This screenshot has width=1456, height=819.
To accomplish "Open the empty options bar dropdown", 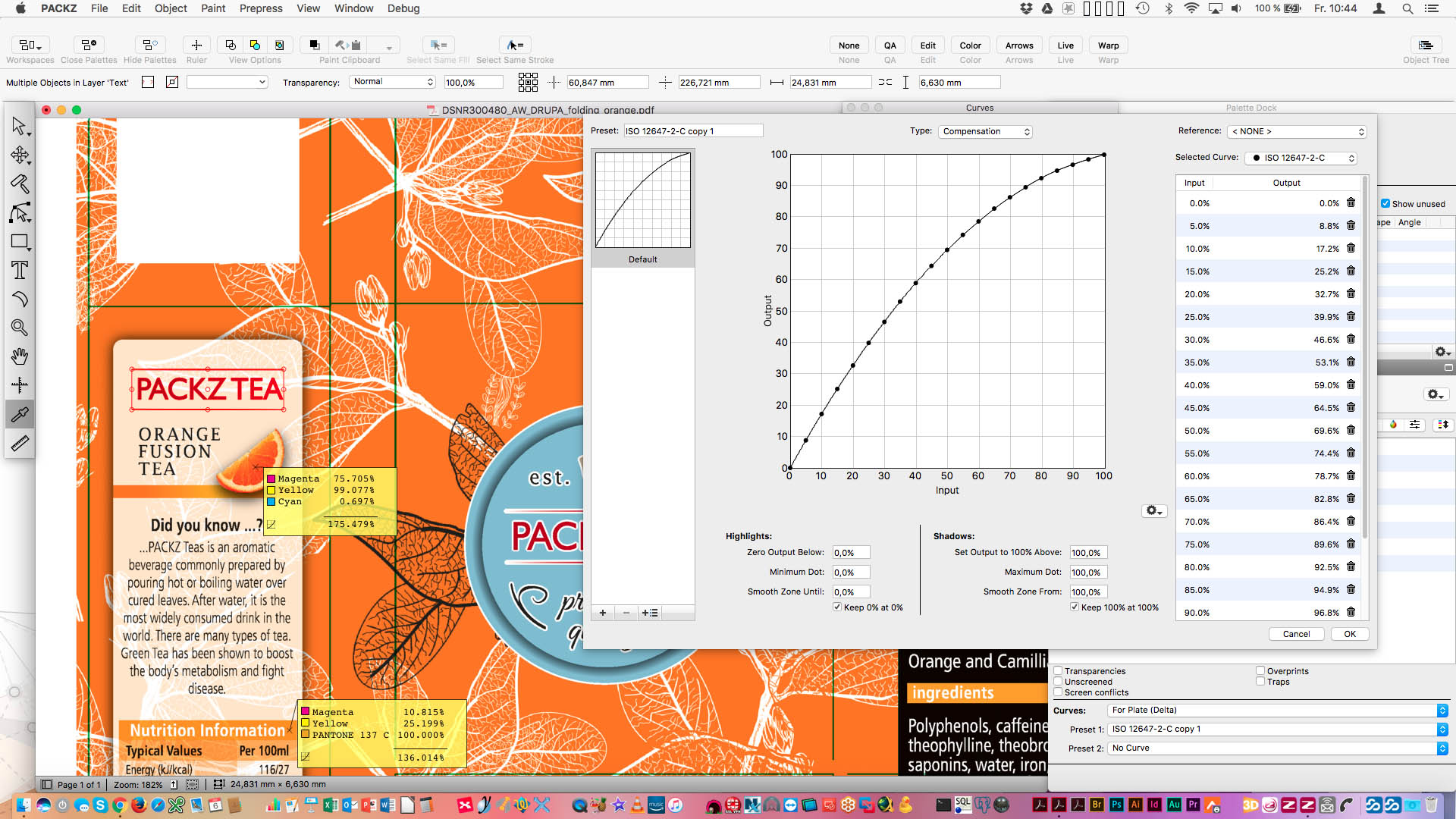I will click(x=227, y=82).
